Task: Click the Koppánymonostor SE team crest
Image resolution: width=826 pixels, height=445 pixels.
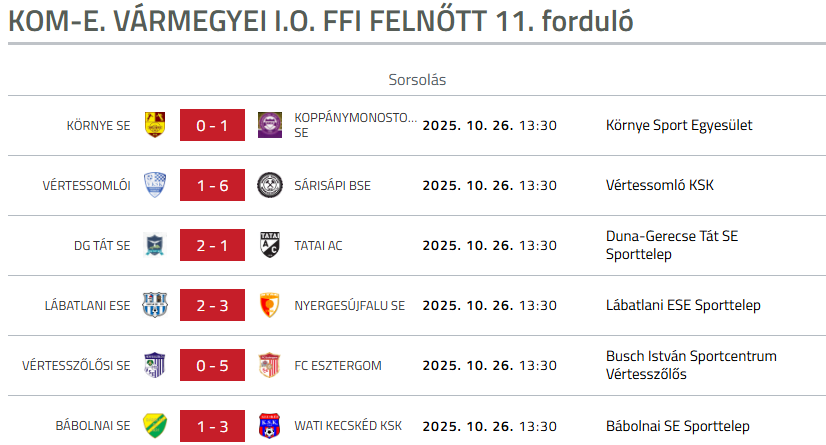Action: click(269, 125)
